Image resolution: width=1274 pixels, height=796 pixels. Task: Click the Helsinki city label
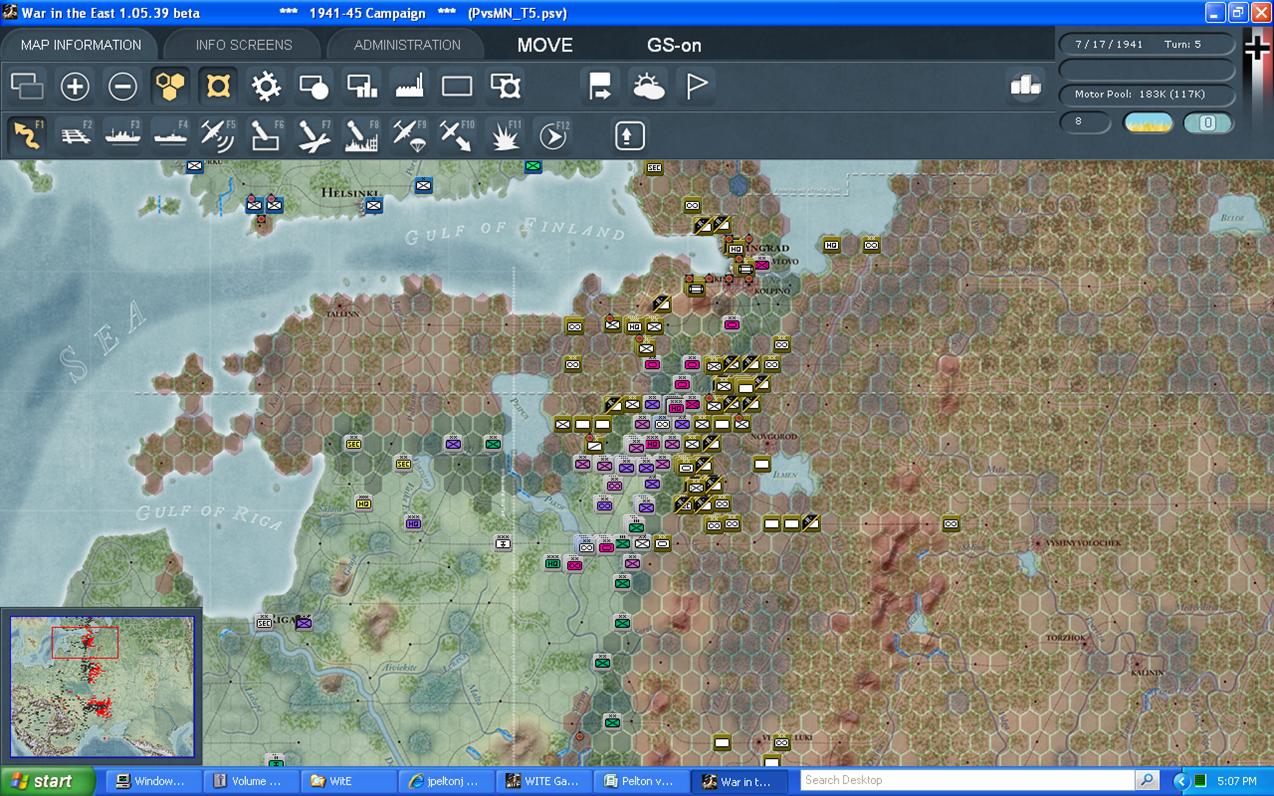(x=348, y=192)
